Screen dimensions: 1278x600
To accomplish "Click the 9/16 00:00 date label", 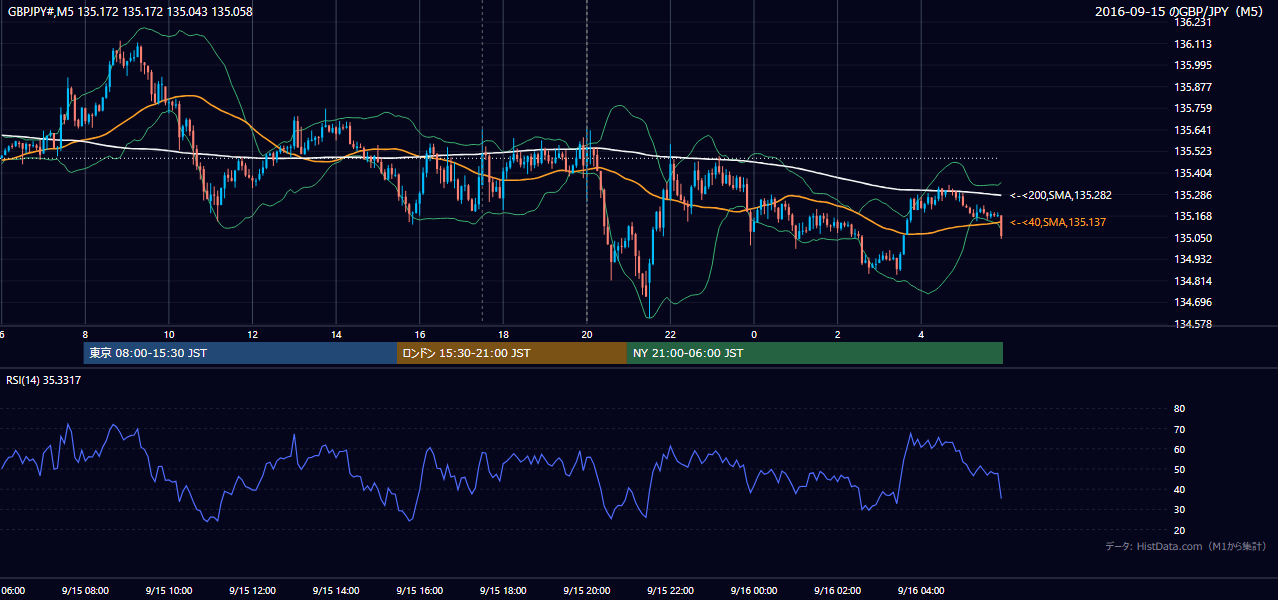I will pos(753,591).
